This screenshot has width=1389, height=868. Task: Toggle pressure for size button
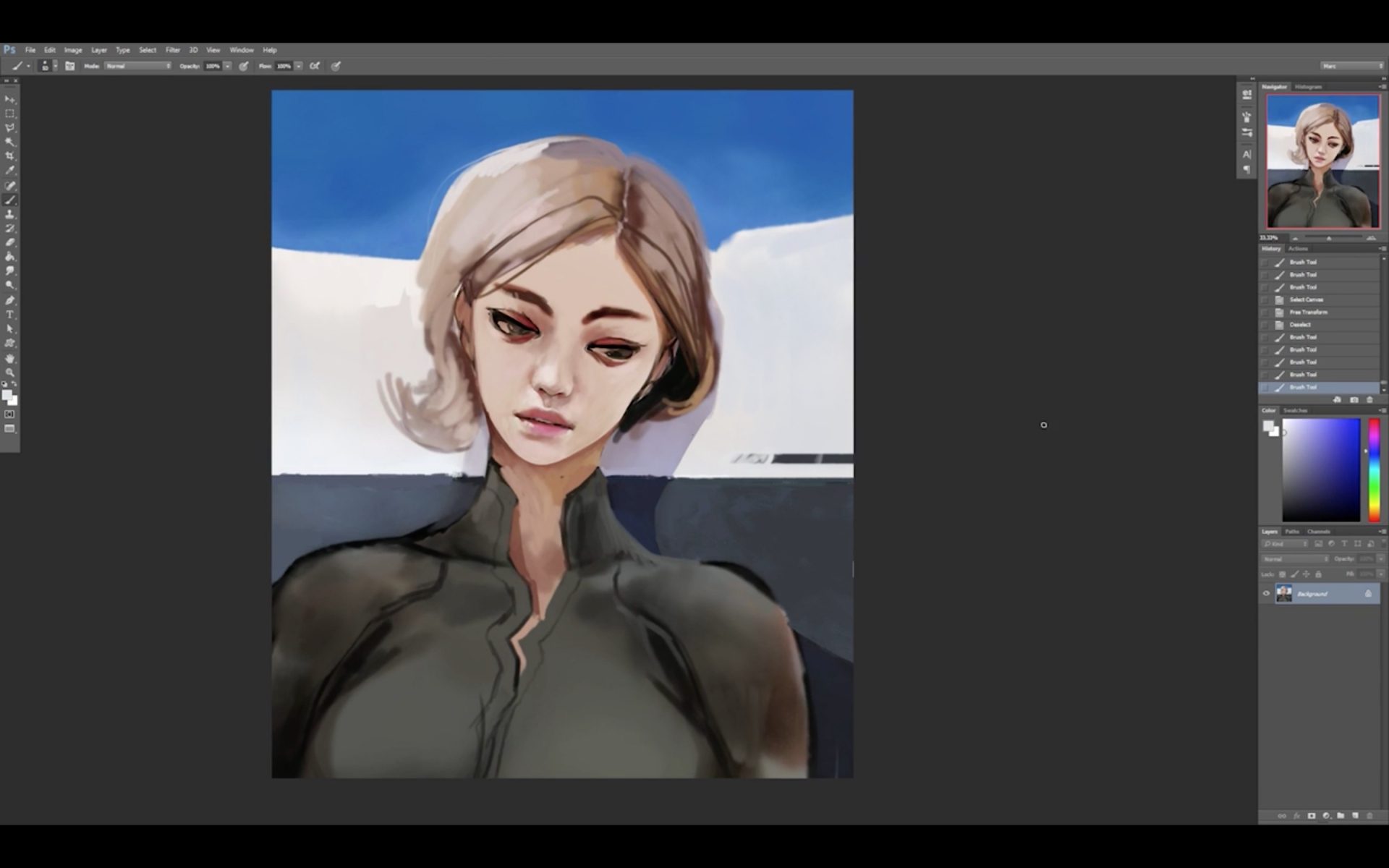click(336, 66)
